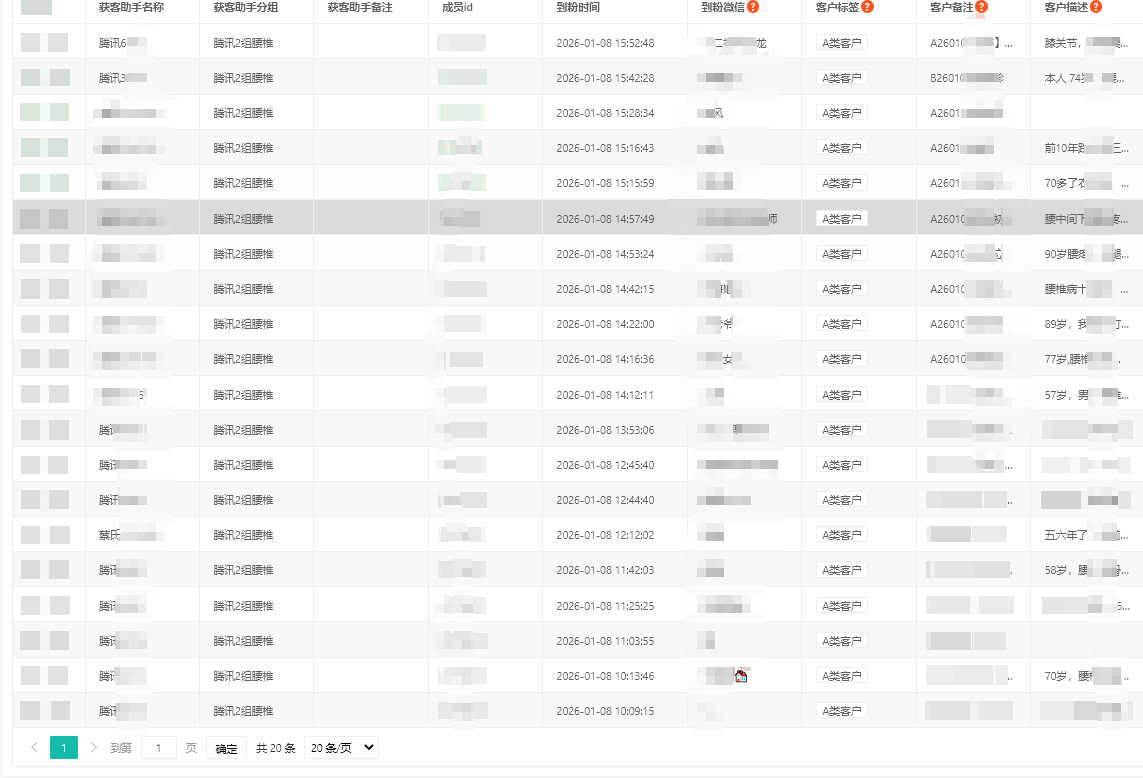
Task: Click A类客户 tag in the 15:52:48 row
Action: coord(842,43)
